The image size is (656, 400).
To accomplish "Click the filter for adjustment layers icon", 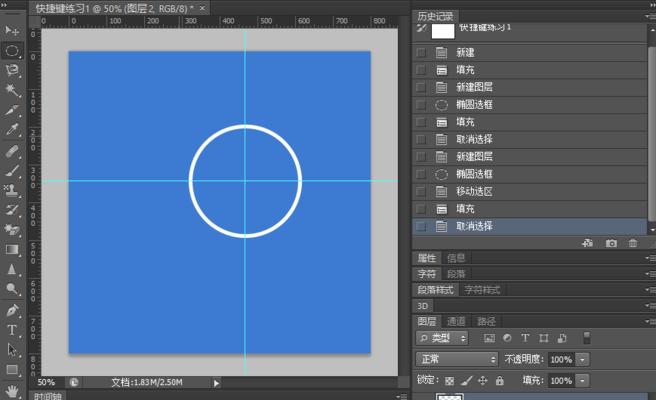I will [507, 338].
